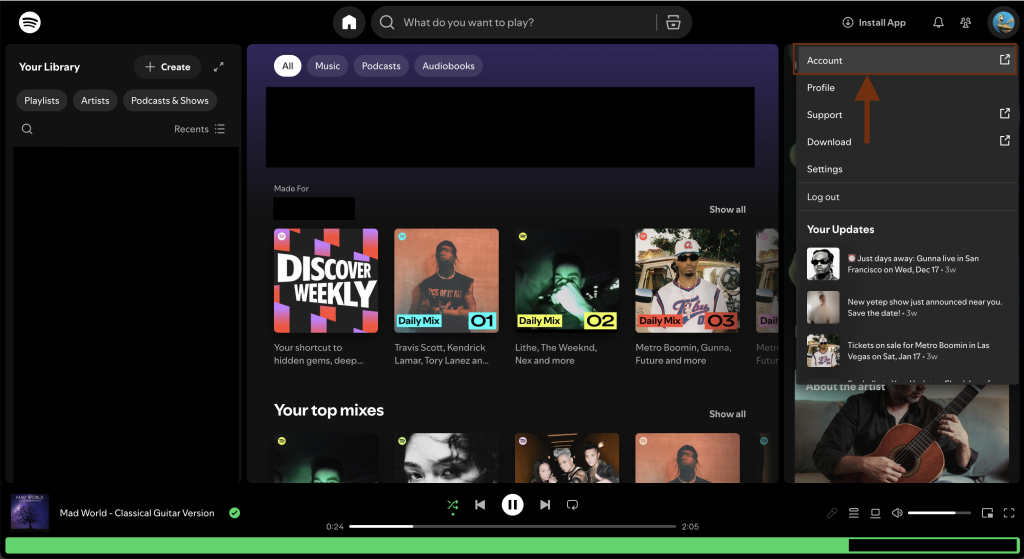Select the Audiobooks filter chip

point(448,66)
